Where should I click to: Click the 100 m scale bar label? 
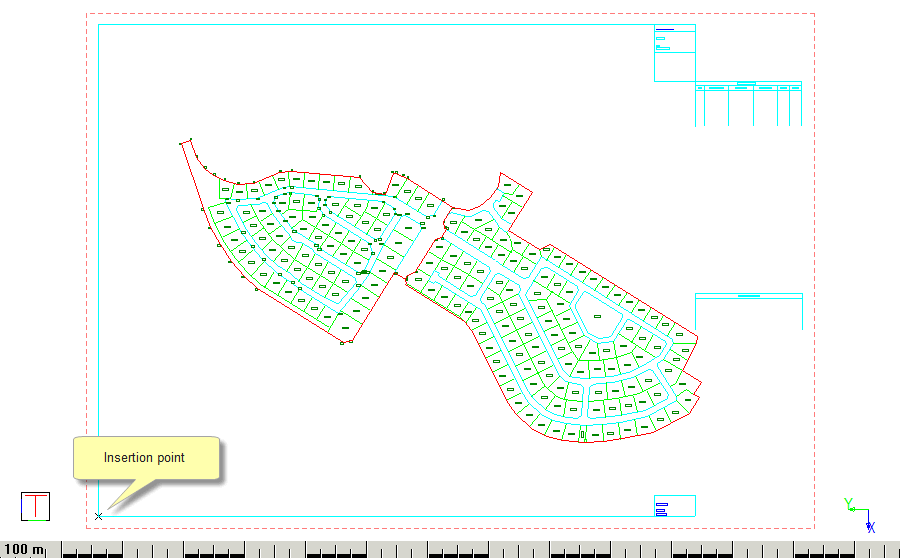(24, 549)
